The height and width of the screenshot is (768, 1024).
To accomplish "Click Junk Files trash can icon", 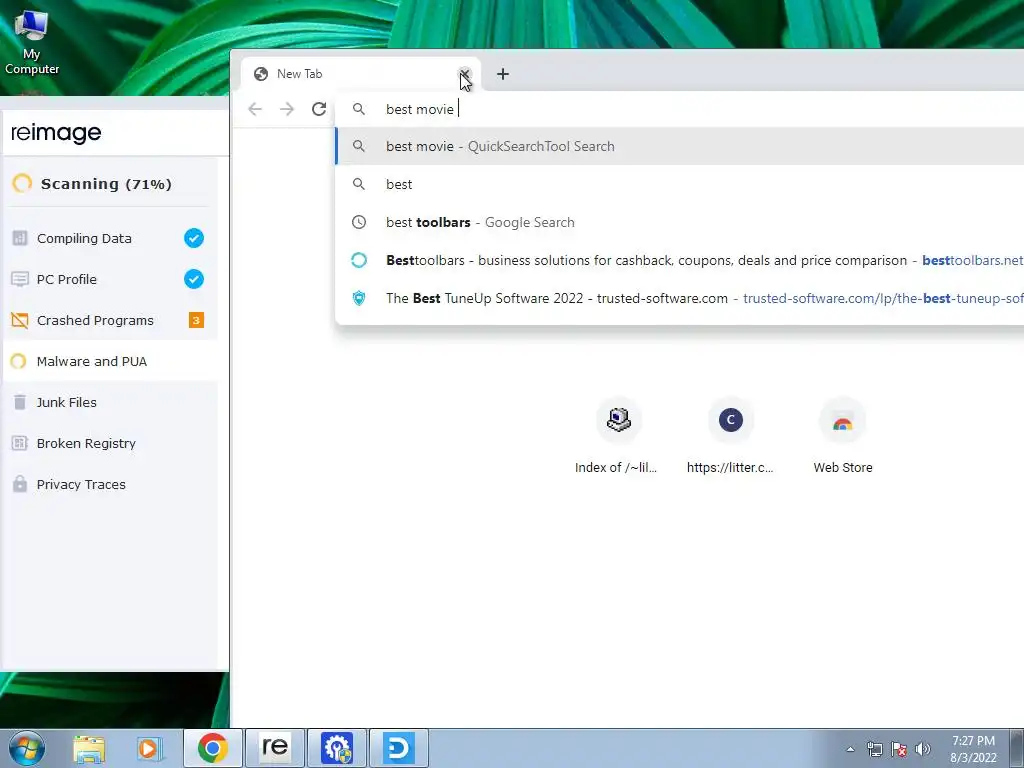I will [x=20, y=402].
